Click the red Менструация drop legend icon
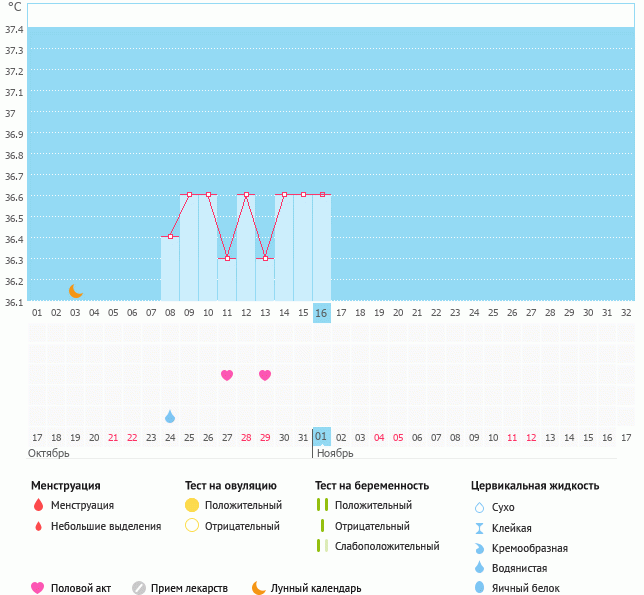This screenshot has height=595, width=644. point(38,506)
